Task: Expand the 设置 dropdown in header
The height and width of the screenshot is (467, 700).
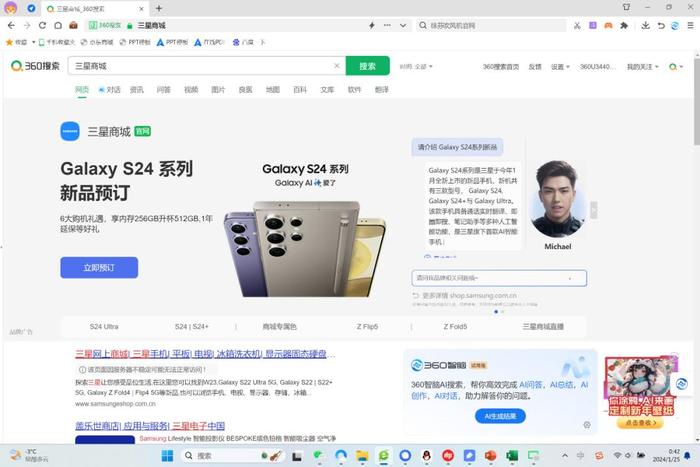Action: 560,67
